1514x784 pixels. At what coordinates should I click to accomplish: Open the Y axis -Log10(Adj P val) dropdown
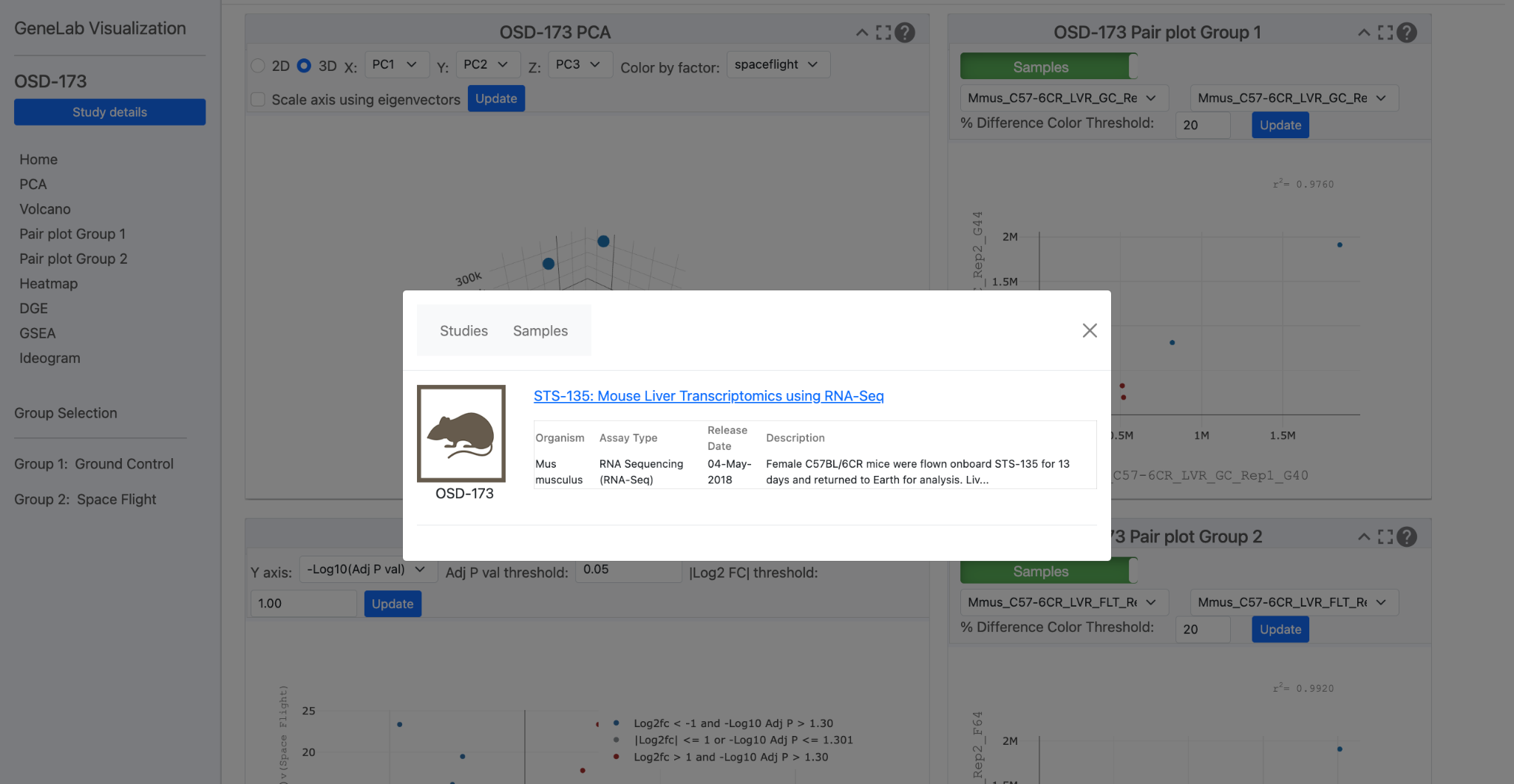[367, 570]
